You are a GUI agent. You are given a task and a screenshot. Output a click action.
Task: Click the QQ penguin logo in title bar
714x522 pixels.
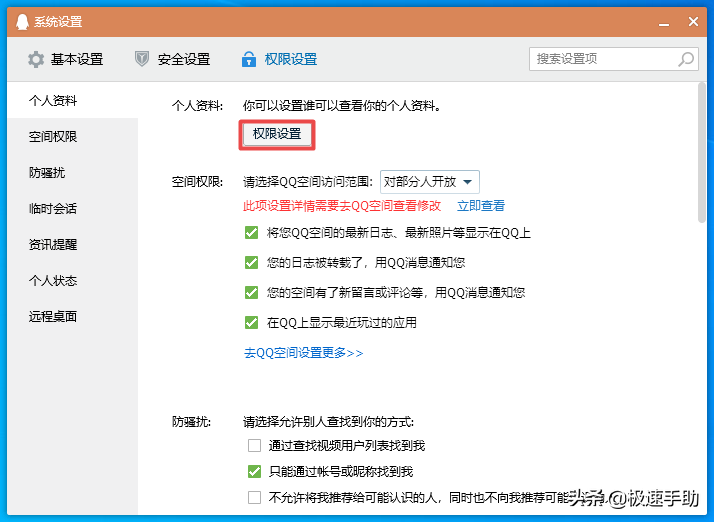tap(22, 21)
